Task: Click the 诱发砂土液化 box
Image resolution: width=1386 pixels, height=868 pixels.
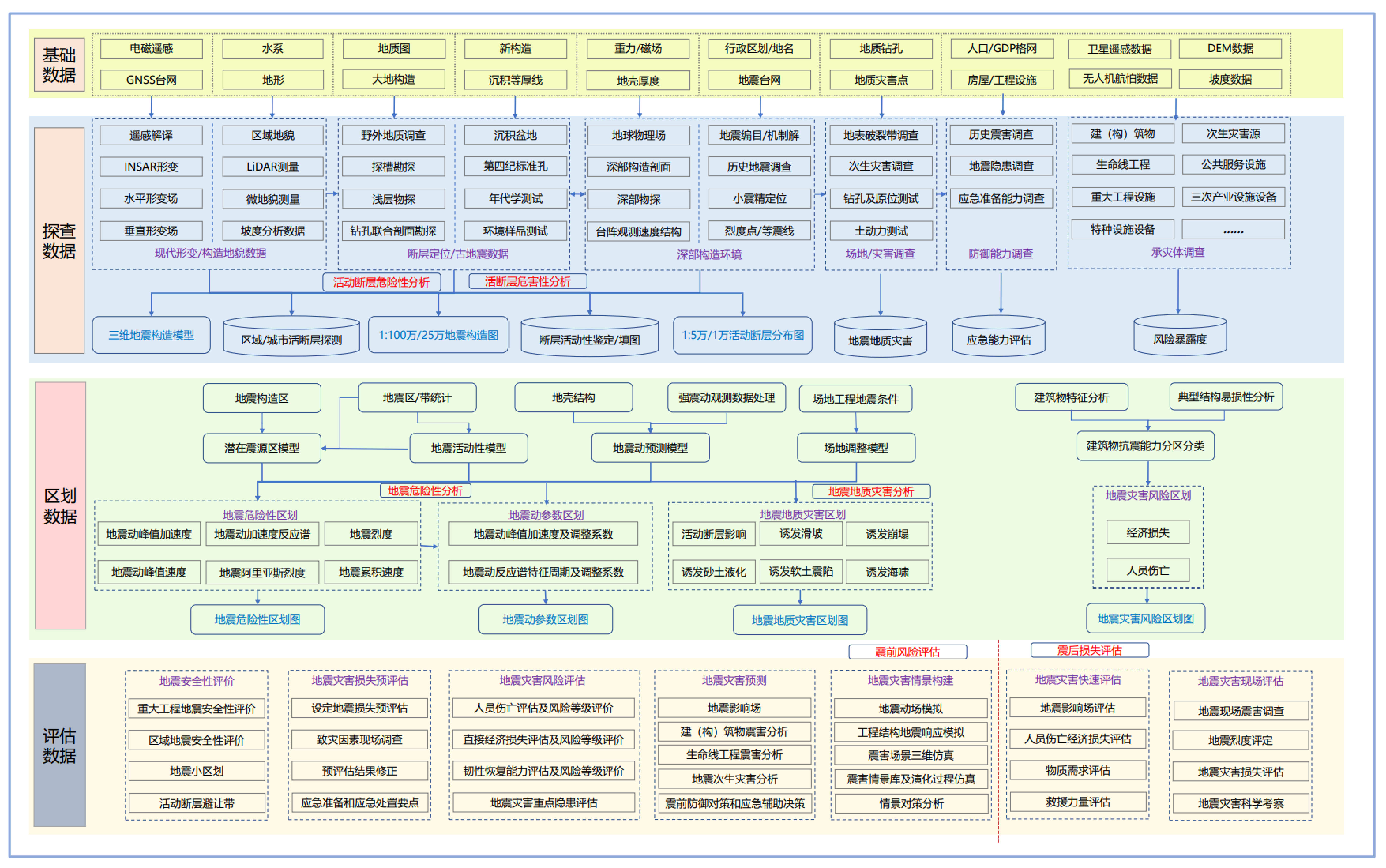Action: [714, 572]
